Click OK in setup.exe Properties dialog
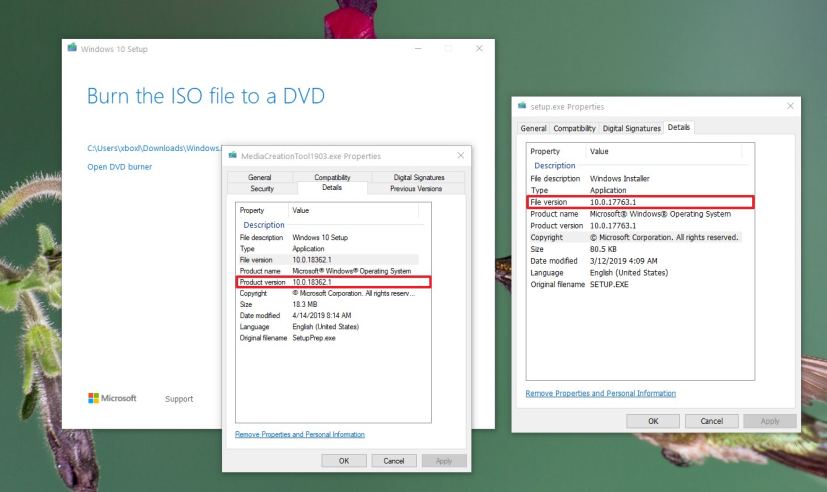 pos(653,421)
